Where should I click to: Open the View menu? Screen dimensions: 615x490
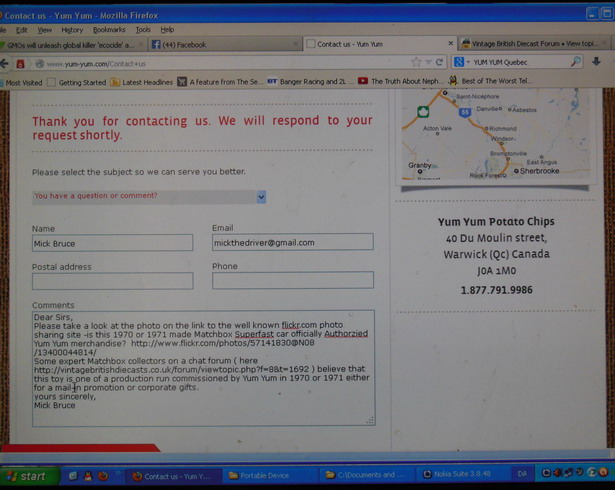point(45,30)
